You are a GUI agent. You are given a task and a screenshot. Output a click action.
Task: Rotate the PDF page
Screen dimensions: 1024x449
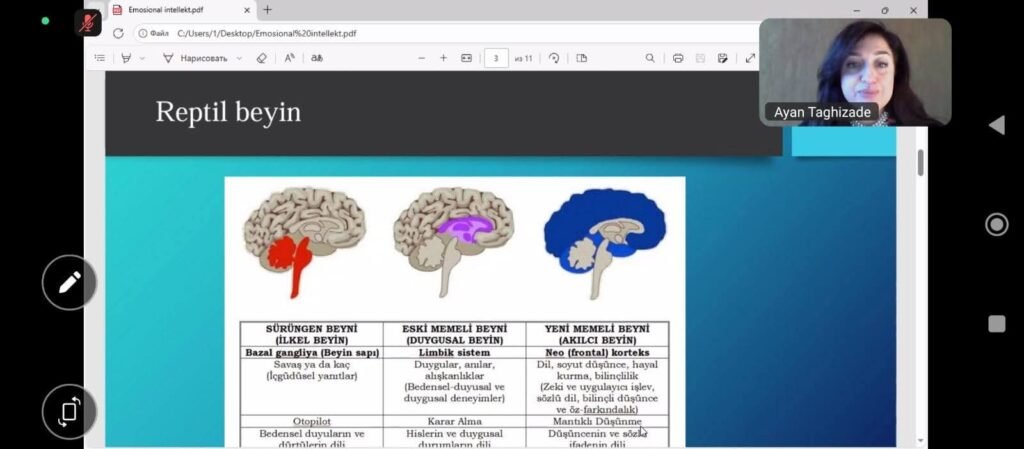[x=554, y=58]
